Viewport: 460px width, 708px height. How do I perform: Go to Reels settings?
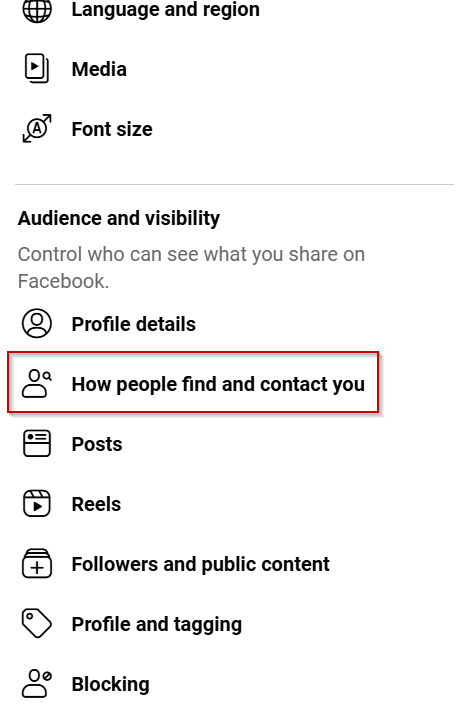[97, 504]
